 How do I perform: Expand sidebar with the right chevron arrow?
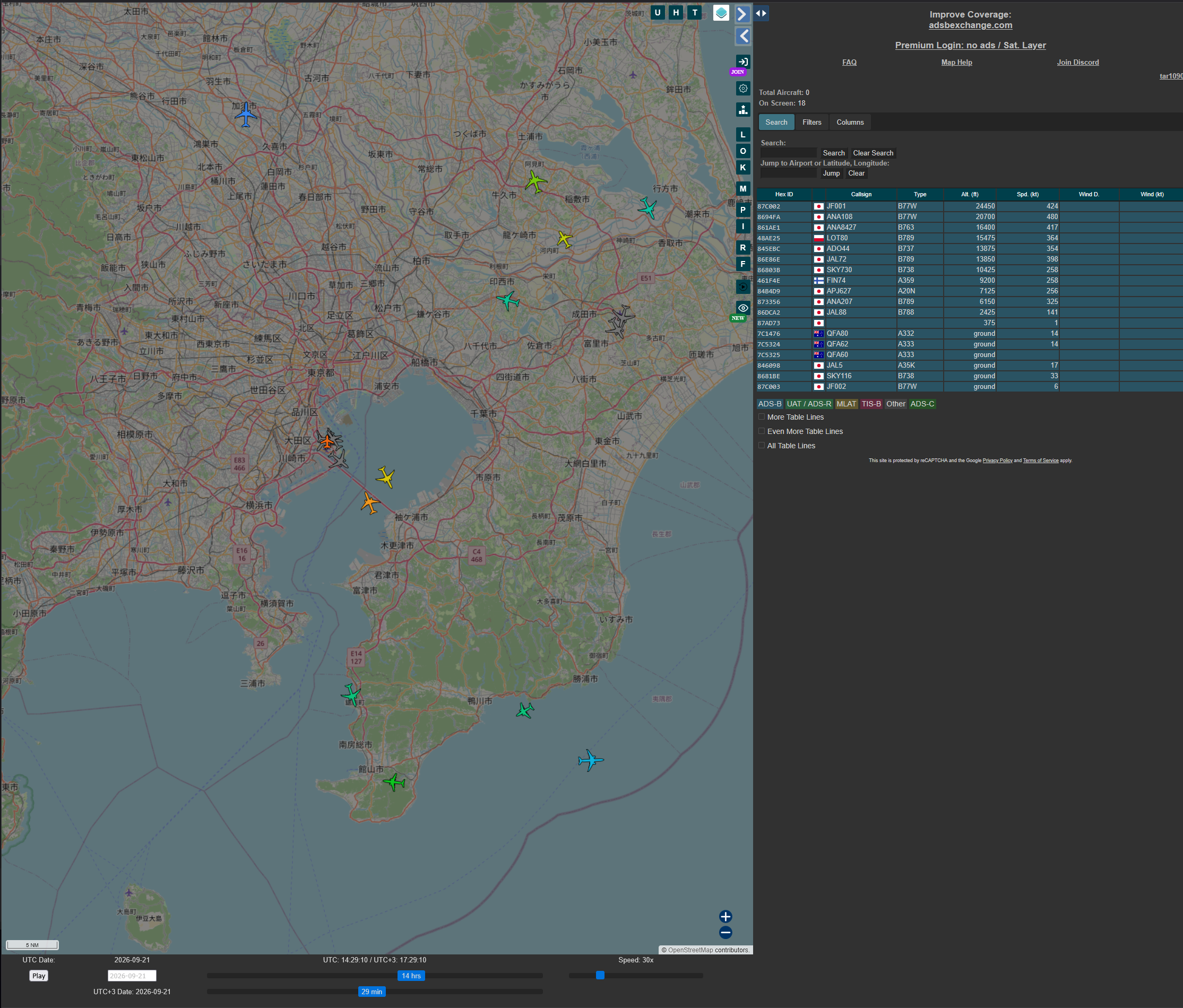tap(742, 14)
